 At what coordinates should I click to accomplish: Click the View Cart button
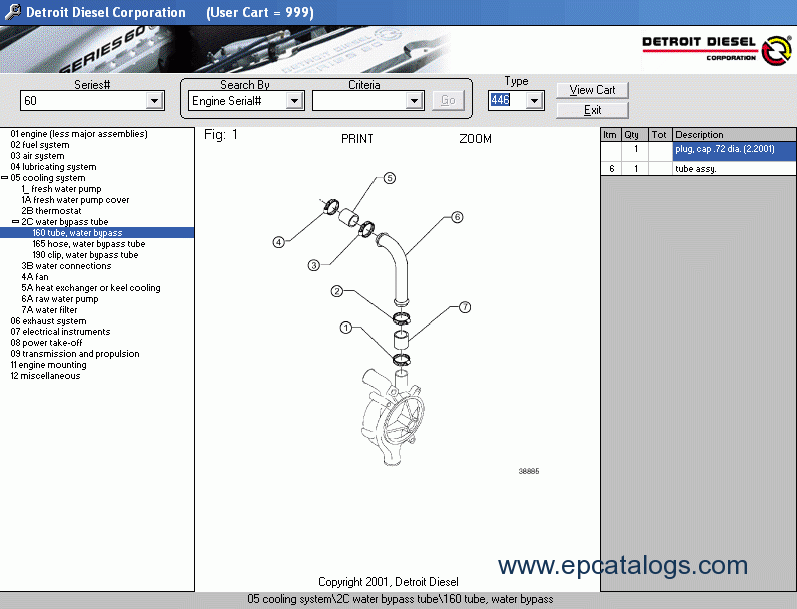[592, 90]
